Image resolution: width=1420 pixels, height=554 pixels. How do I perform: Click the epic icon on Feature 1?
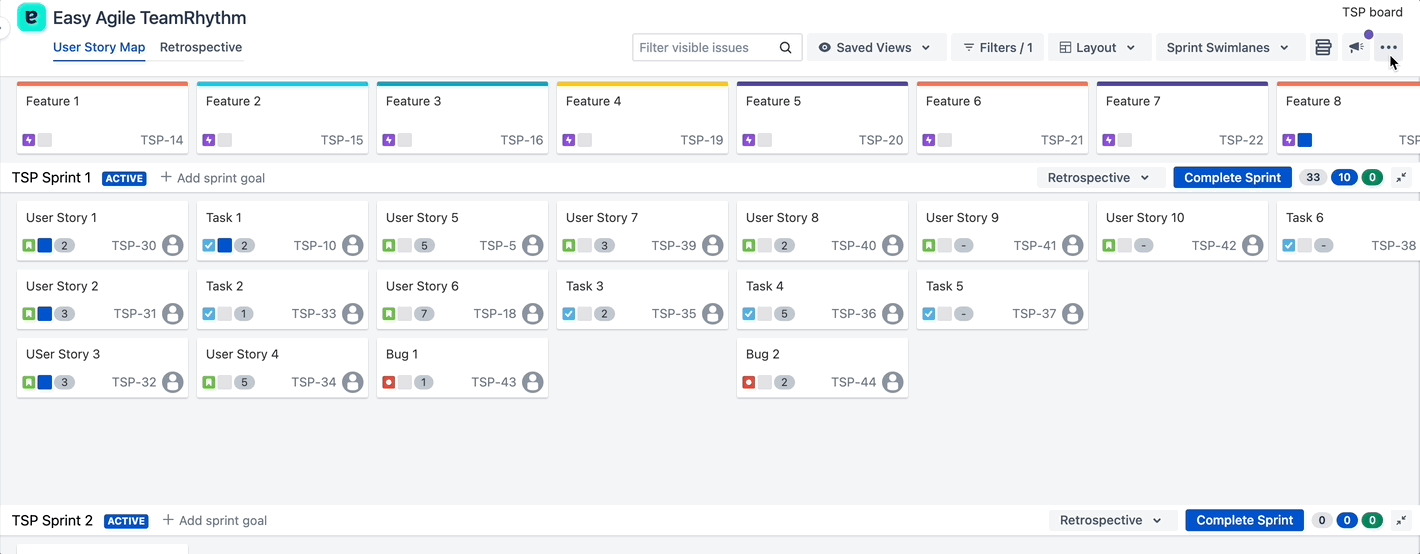pyautogui.click(x=29, y=140)
